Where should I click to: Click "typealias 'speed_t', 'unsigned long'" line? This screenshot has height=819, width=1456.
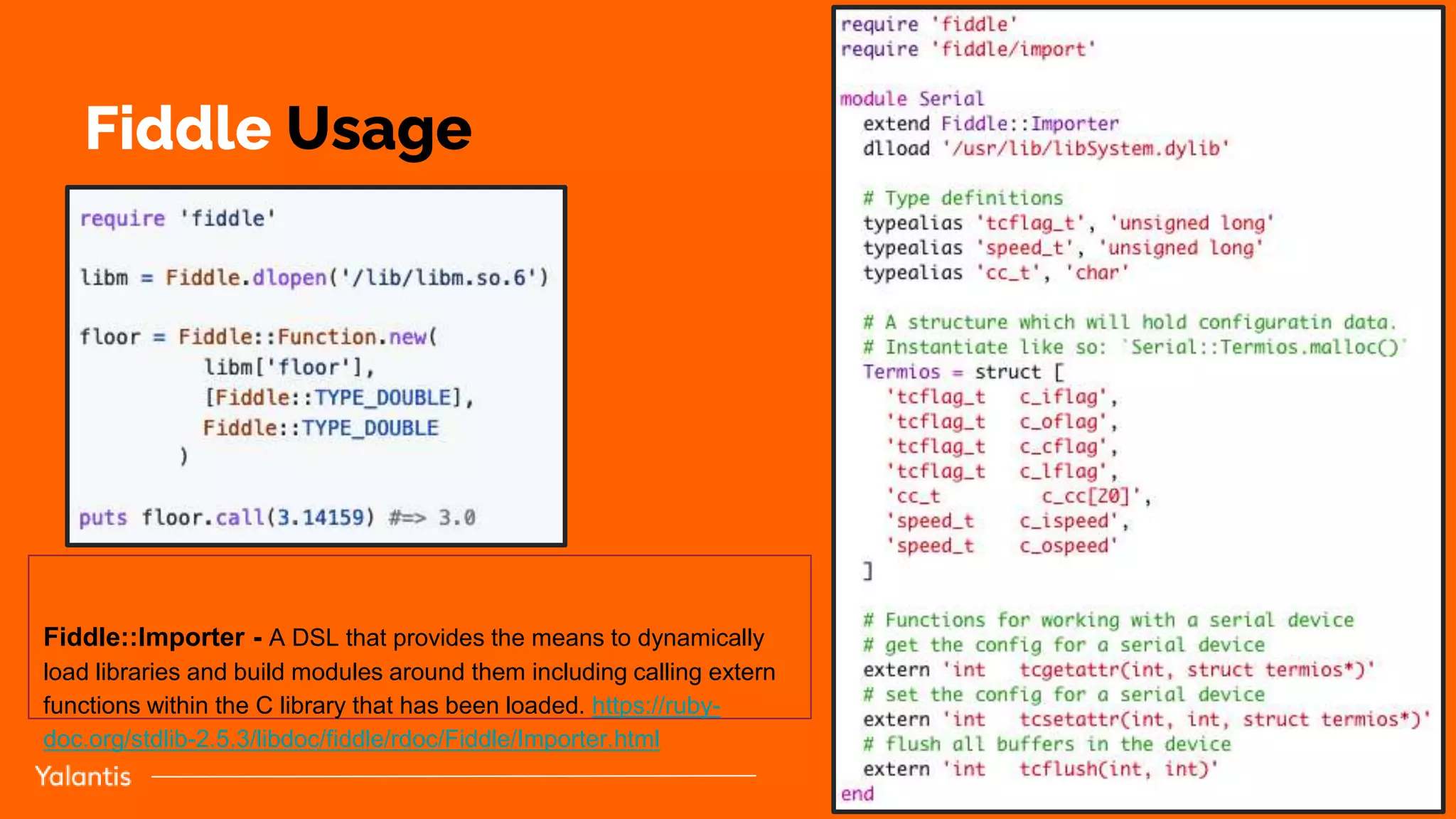point(1063,248)
